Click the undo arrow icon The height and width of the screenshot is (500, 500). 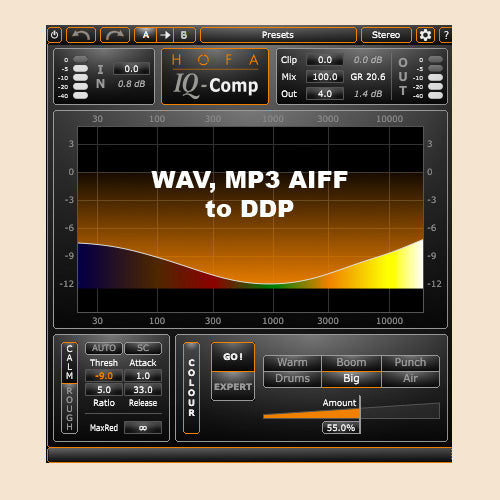[x=81, y=35]
